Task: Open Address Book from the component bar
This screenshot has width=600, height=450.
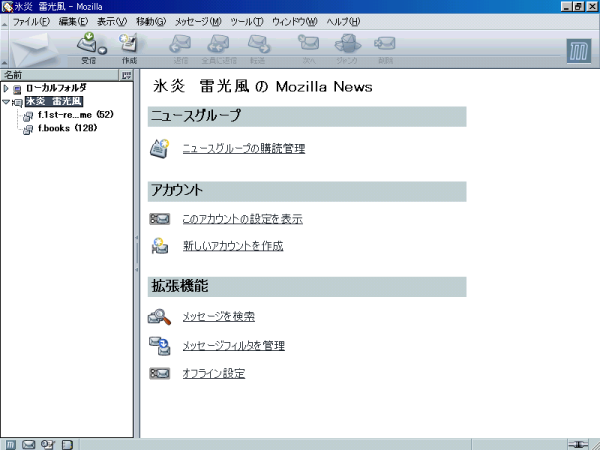Action: [67, 445]
